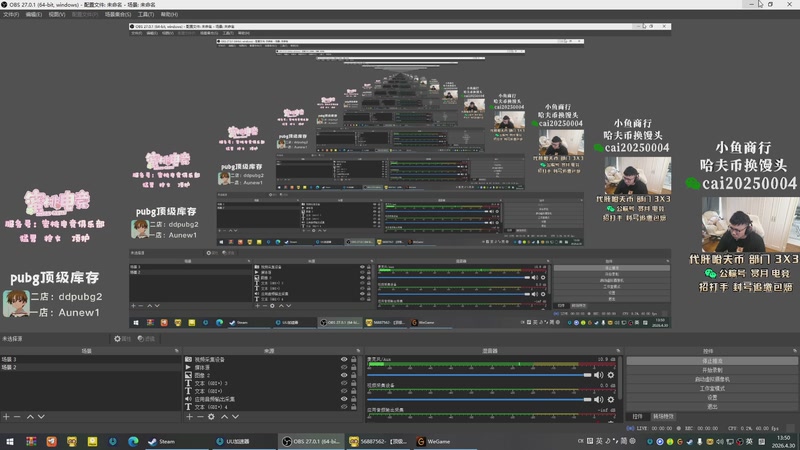Toggle visibility eye of 文本 (GDI+) 3 source

point(344,383)
